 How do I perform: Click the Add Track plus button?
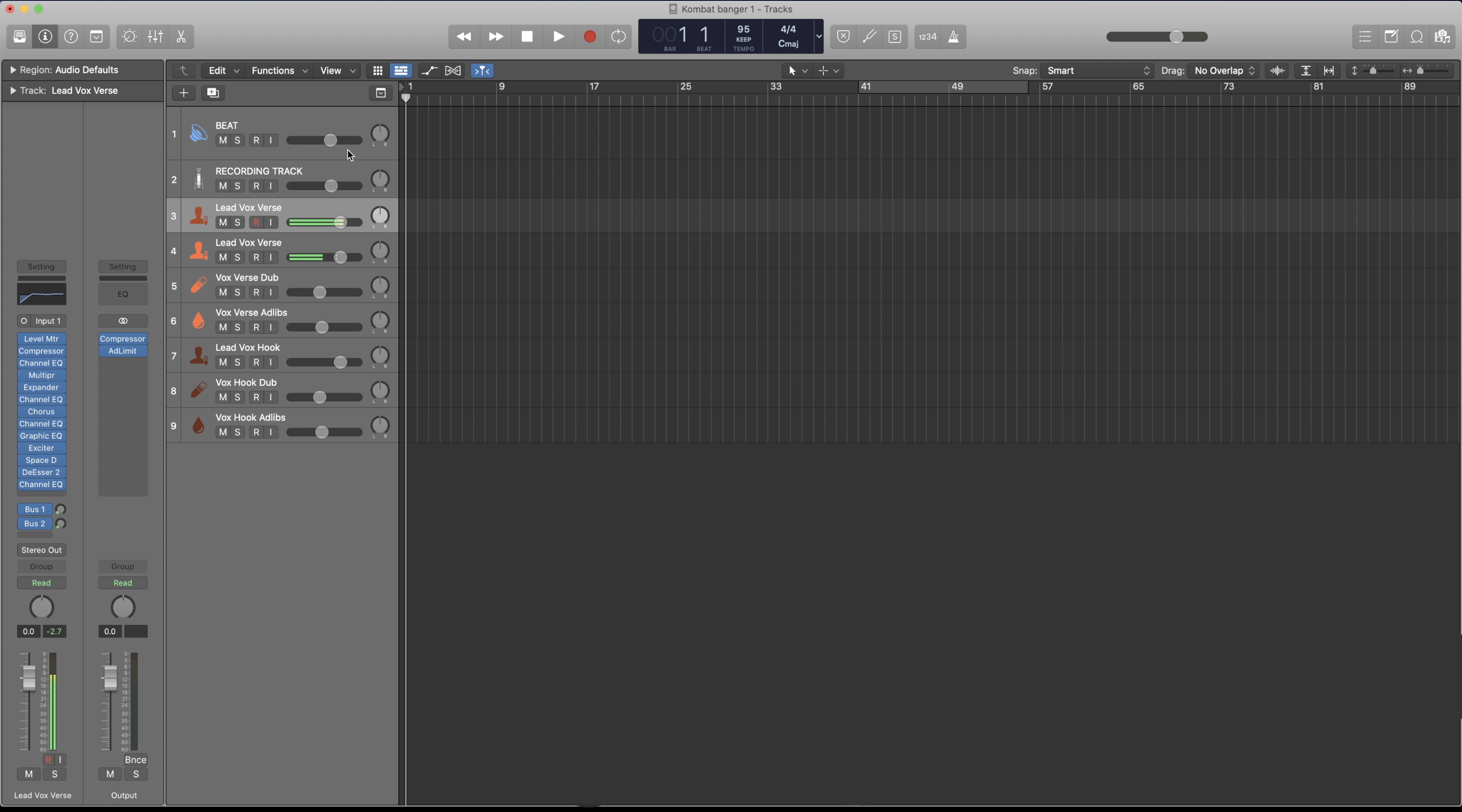point(184,93)
